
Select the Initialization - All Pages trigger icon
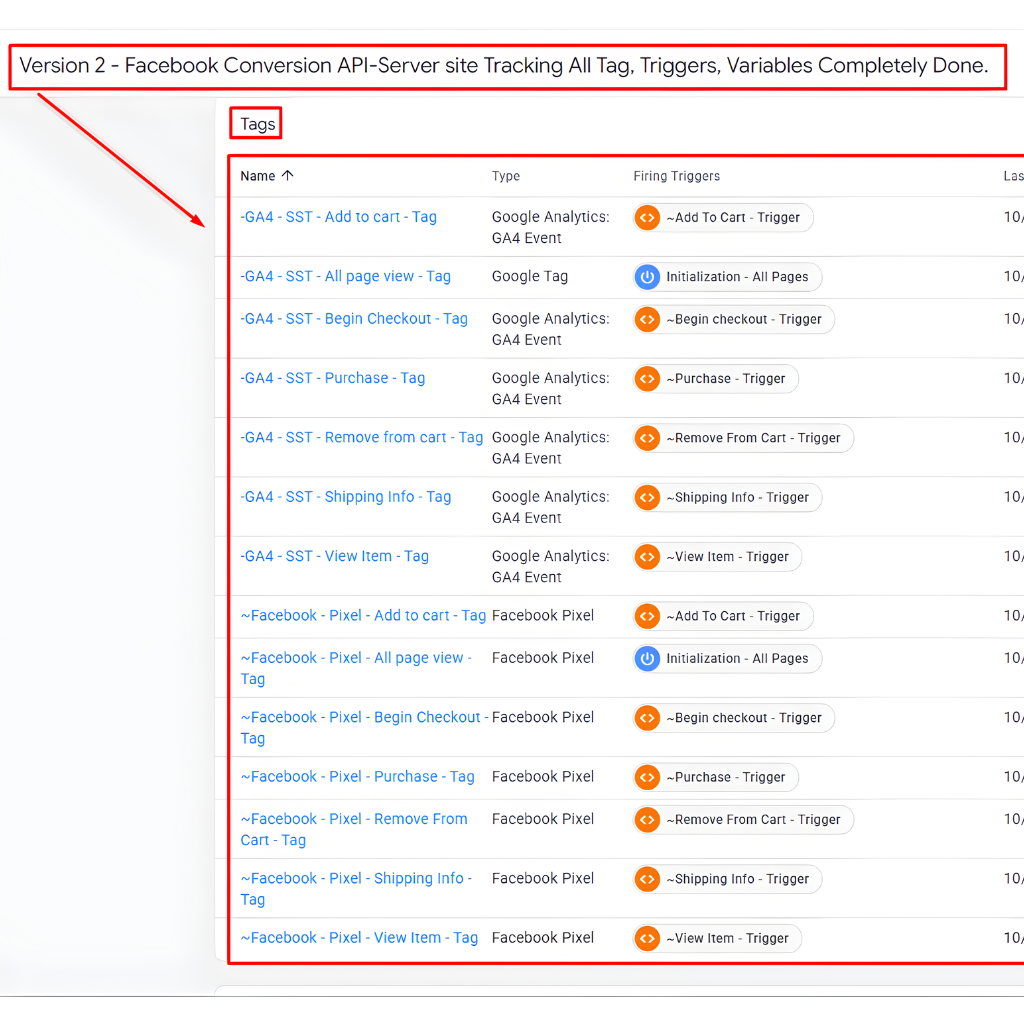point(647,277)
